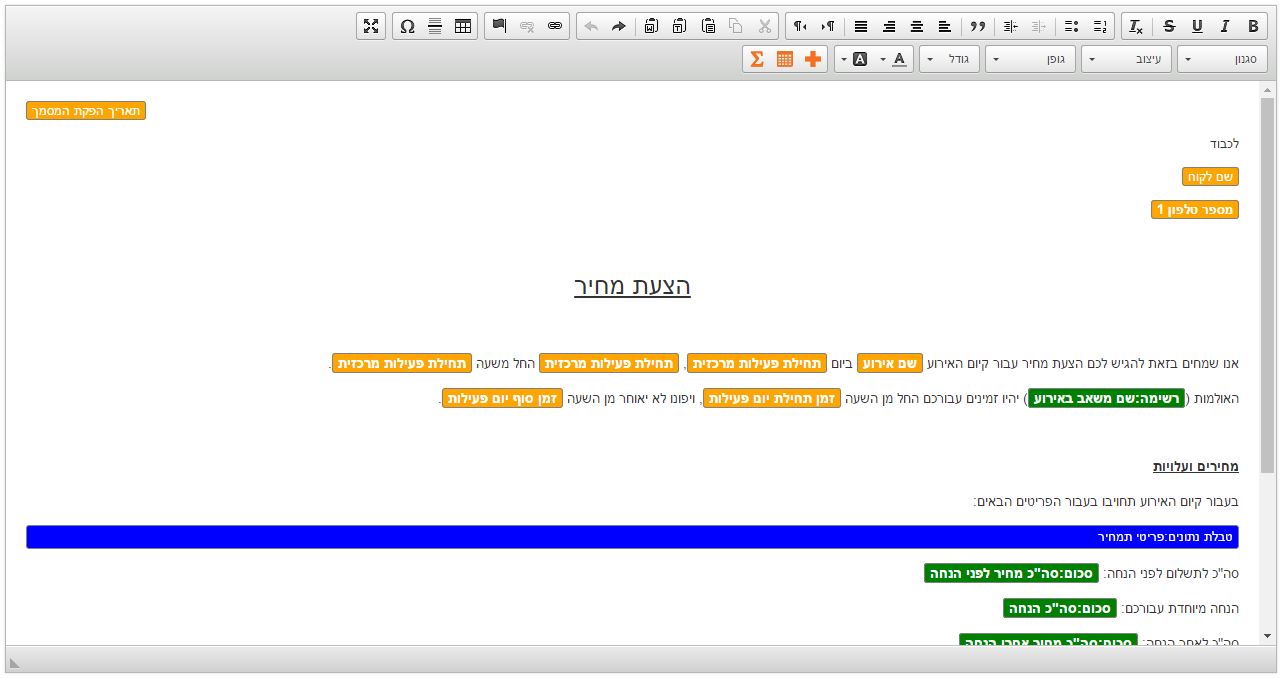The height and width of the screenshot is (678, 1284).
Task: Click the הצעת מחיר heading
Action: pos(632,286)
